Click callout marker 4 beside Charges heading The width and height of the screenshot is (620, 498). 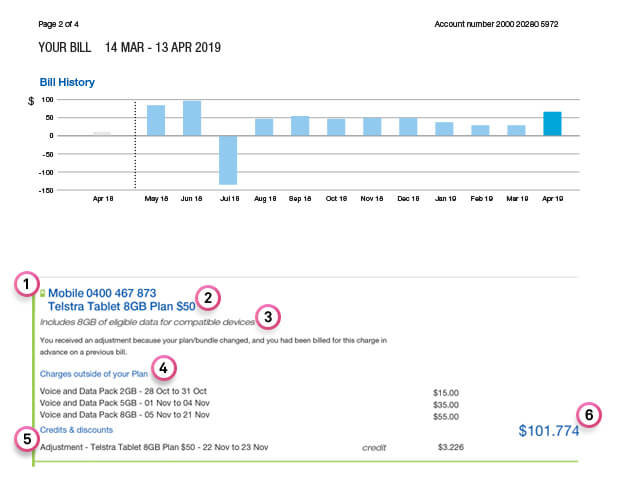pyautogui.click(x=167, y=366)
